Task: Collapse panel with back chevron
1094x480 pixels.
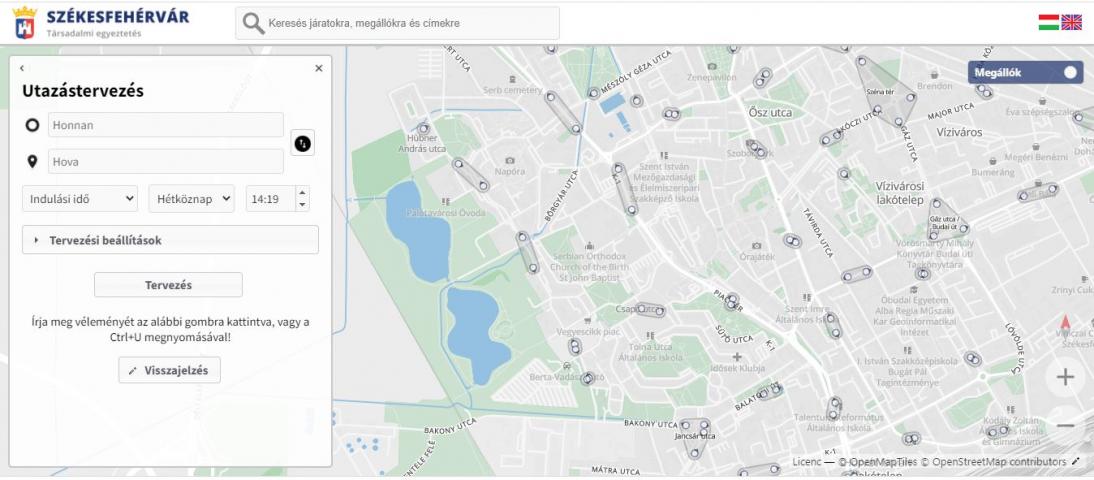Action: (x=22, y=68)
